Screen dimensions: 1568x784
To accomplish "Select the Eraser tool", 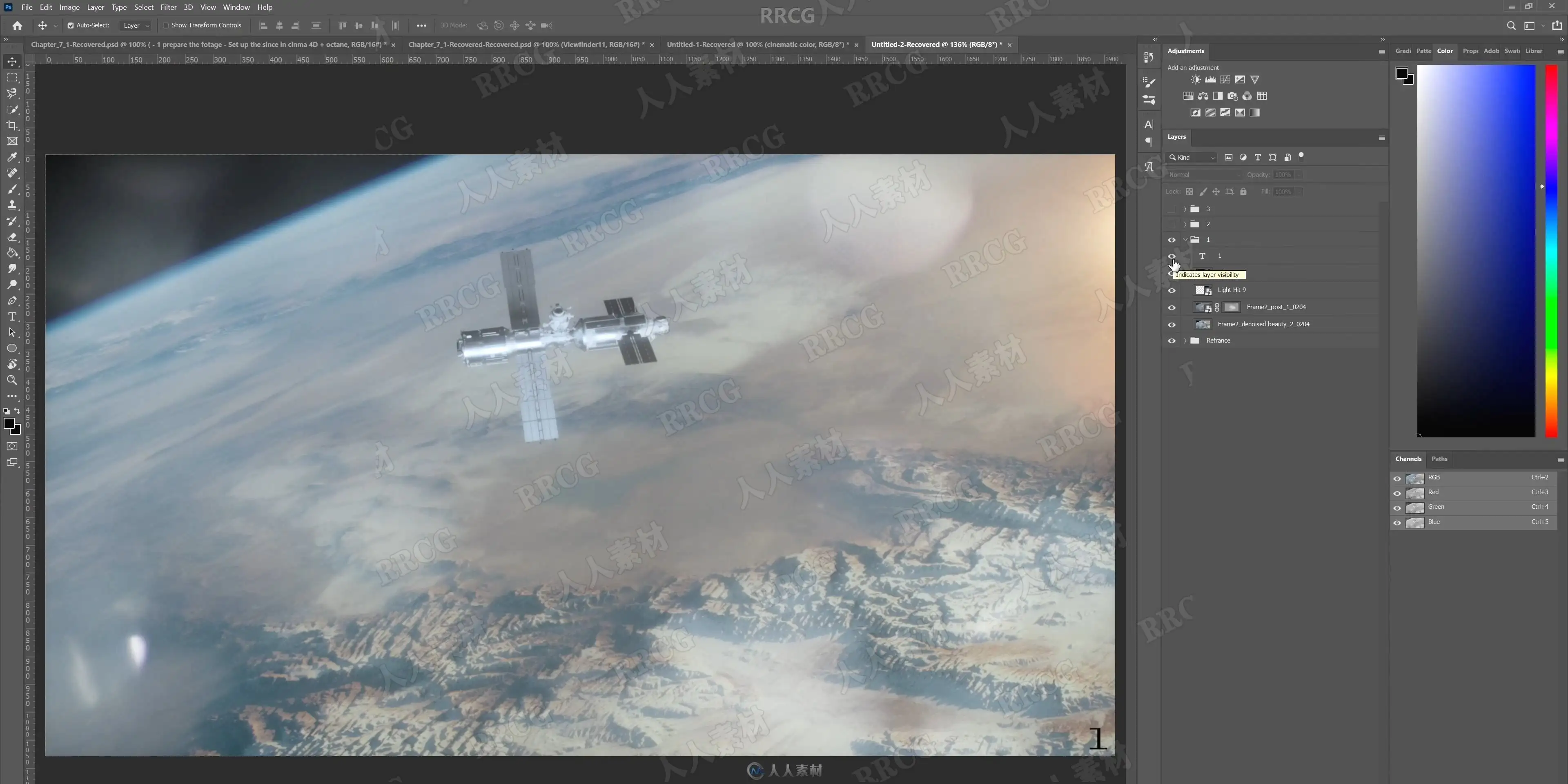I will [x=12, y=237].
